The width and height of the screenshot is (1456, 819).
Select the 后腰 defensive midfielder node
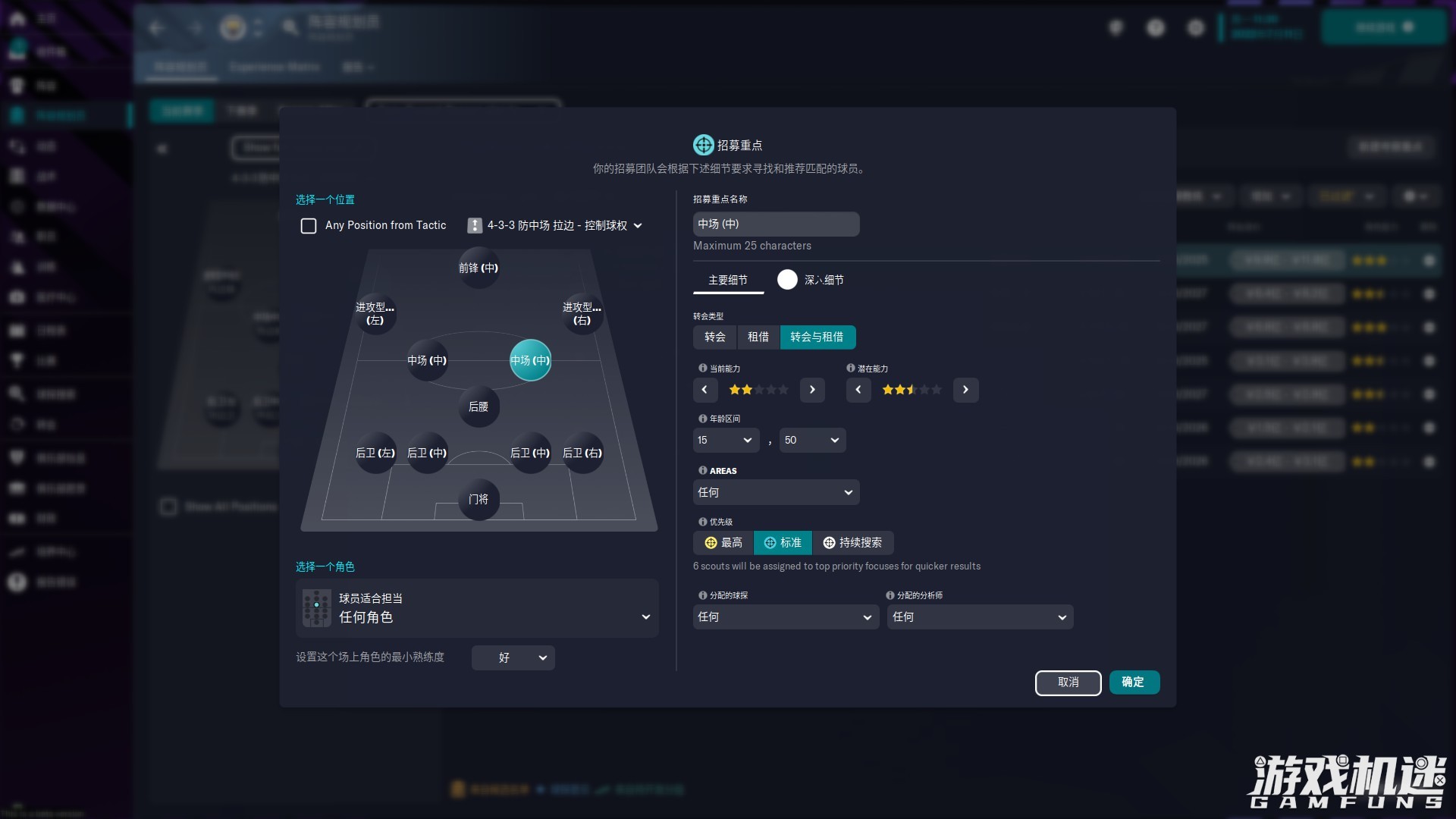pos(479,406)
